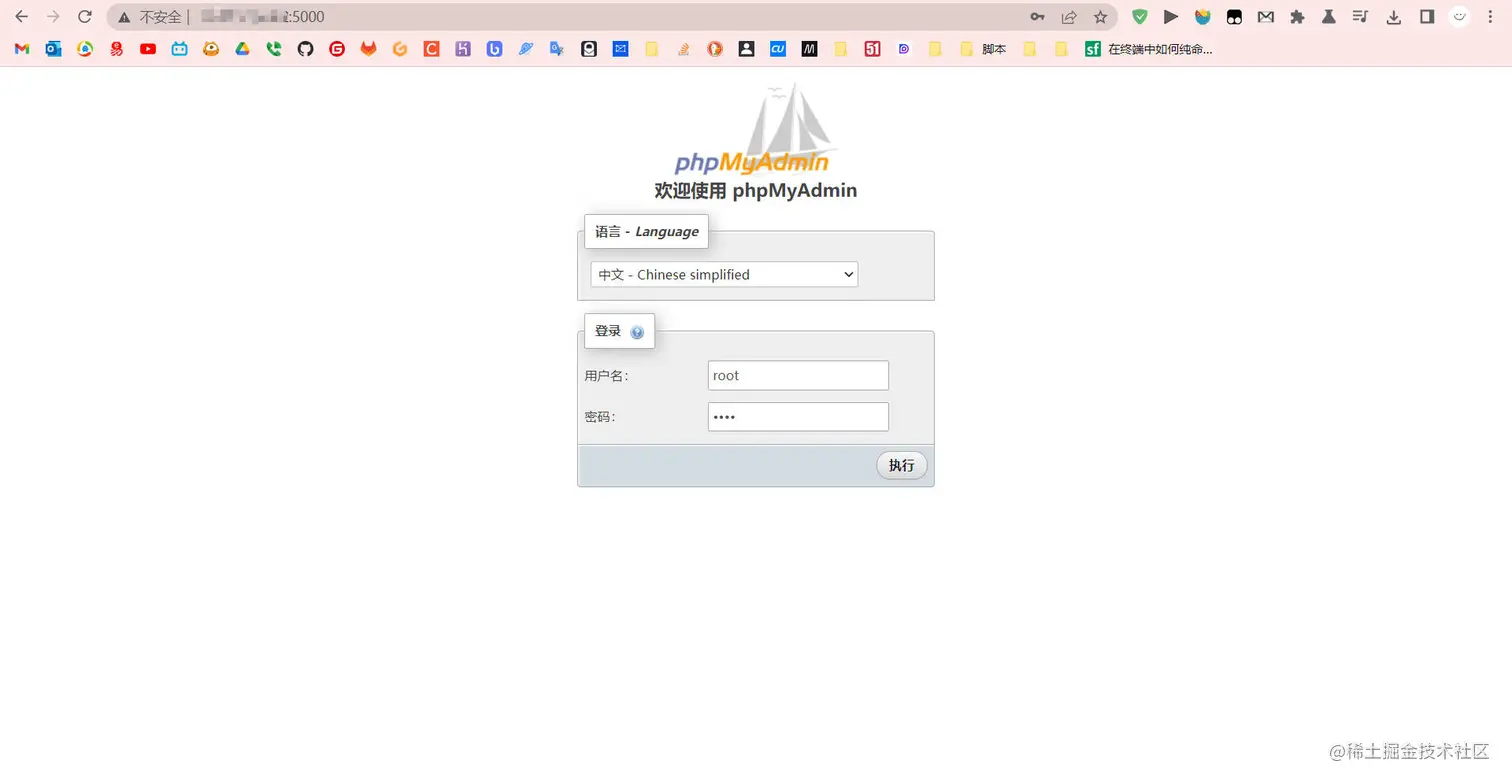Open the 语言 Language dropdown
The height and width of the screenshot is (784, 1512).
pyautogui.click(x=722, y=274)
